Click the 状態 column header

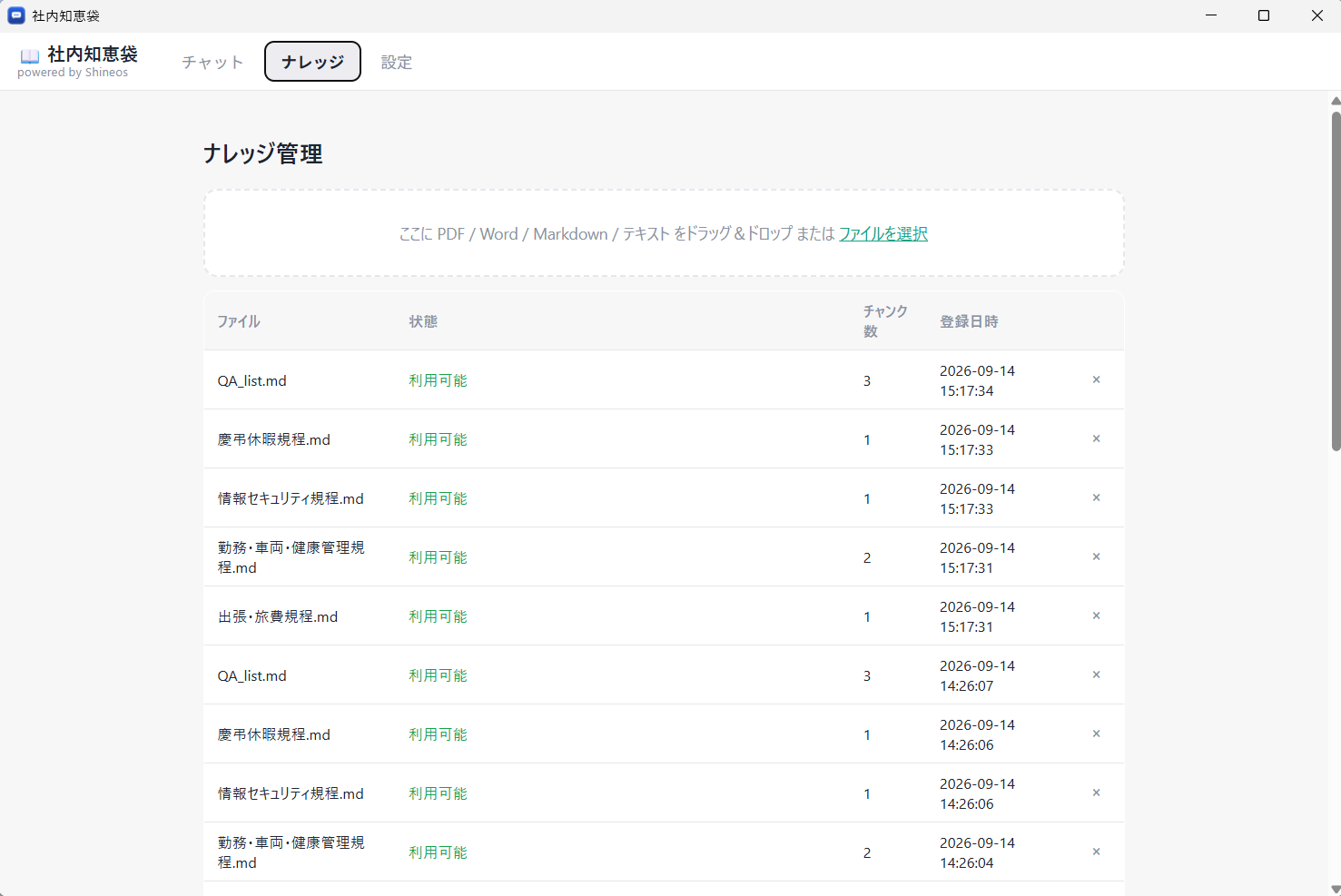coord(423,321)
